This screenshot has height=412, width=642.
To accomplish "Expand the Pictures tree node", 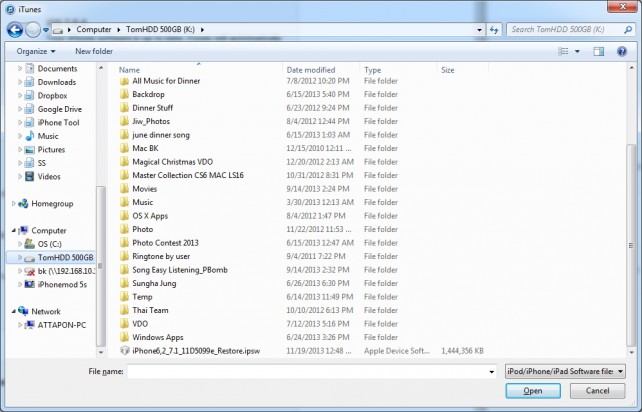I will point(20,149).
